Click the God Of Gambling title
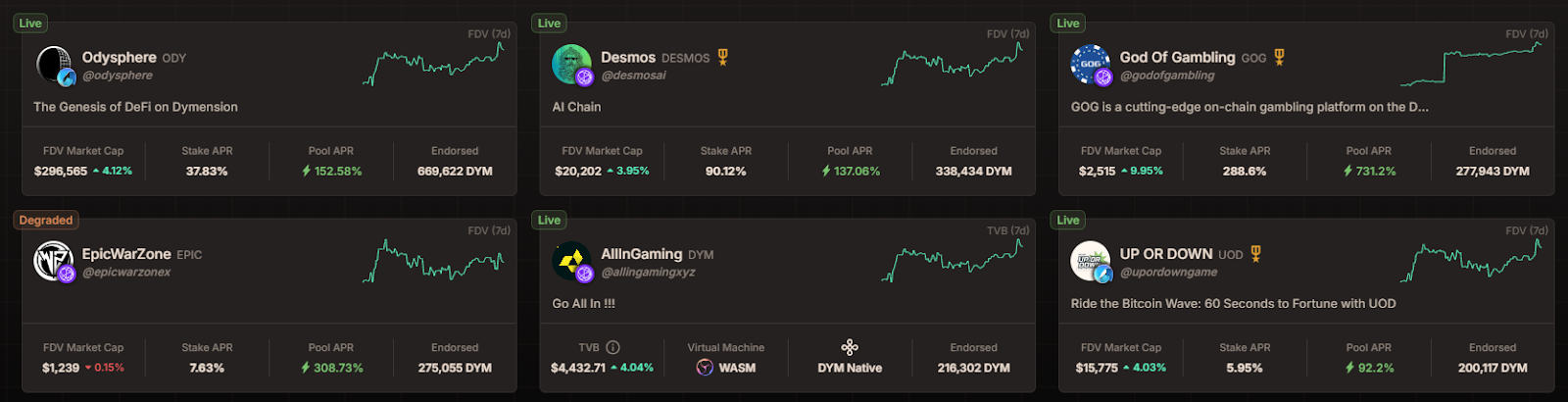The width and height of the screenshot is (1568, 402). point(1177,57)
